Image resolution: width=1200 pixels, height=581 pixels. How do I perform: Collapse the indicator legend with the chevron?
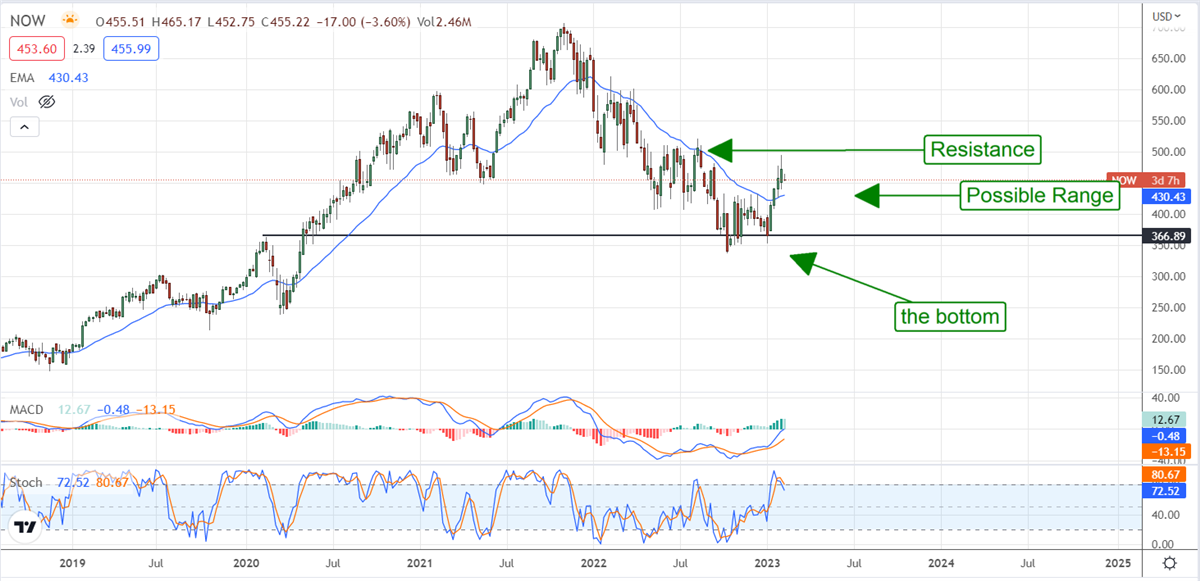tap(23, 127)
